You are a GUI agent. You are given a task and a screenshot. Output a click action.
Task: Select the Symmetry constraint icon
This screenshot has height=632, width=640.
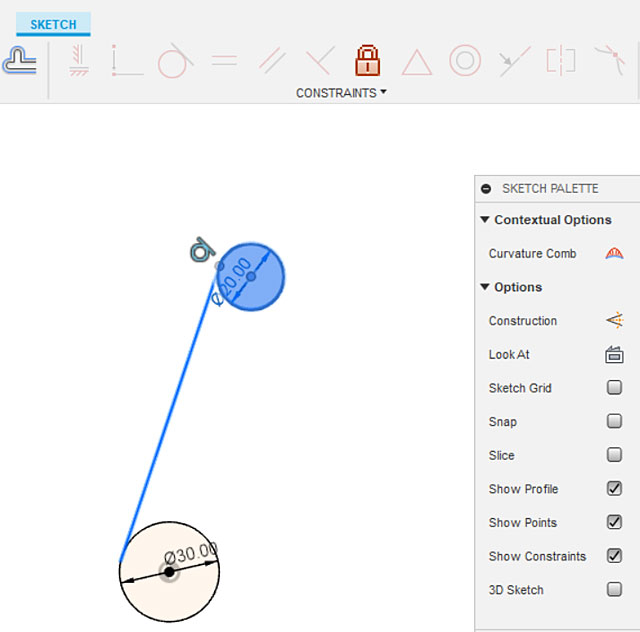pos(561,61)
